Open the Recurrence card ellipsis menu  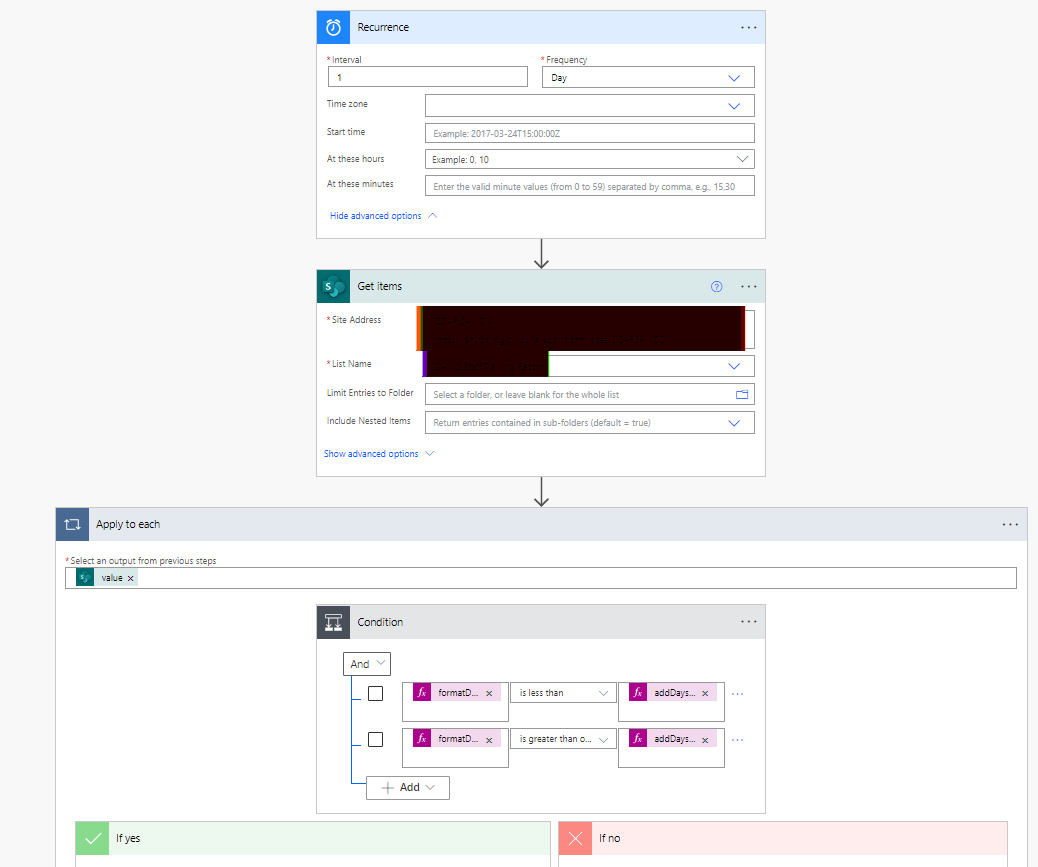pyautogui.click(x=749, y=28)
